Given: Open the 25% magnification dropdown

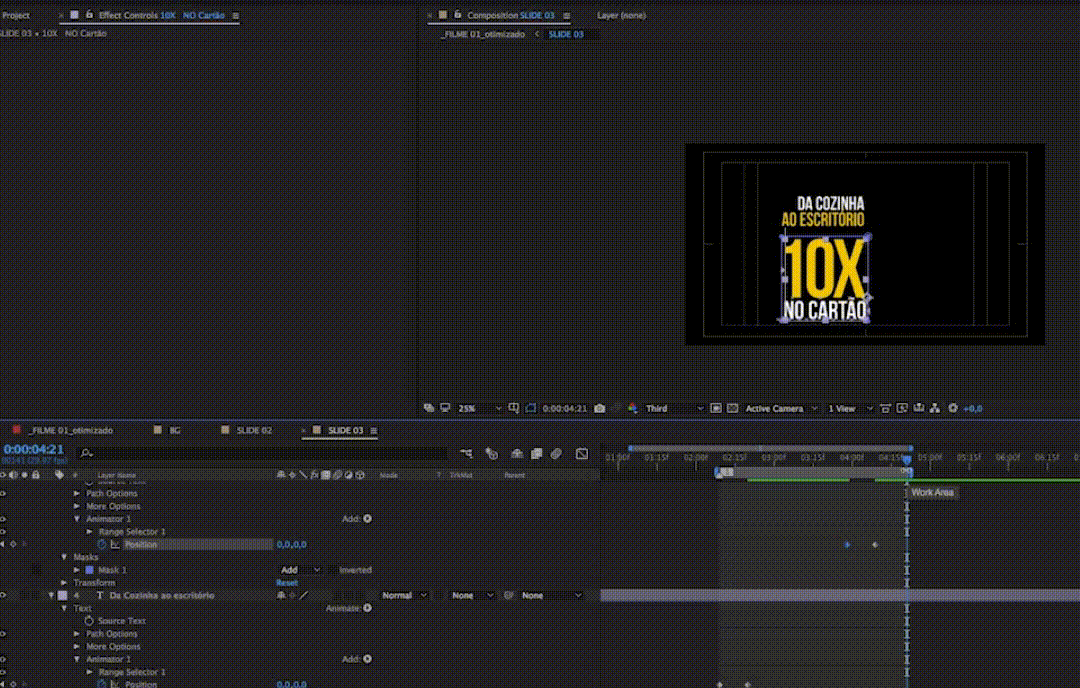Looking at the screenshot, I should click(x=476, y=408).
